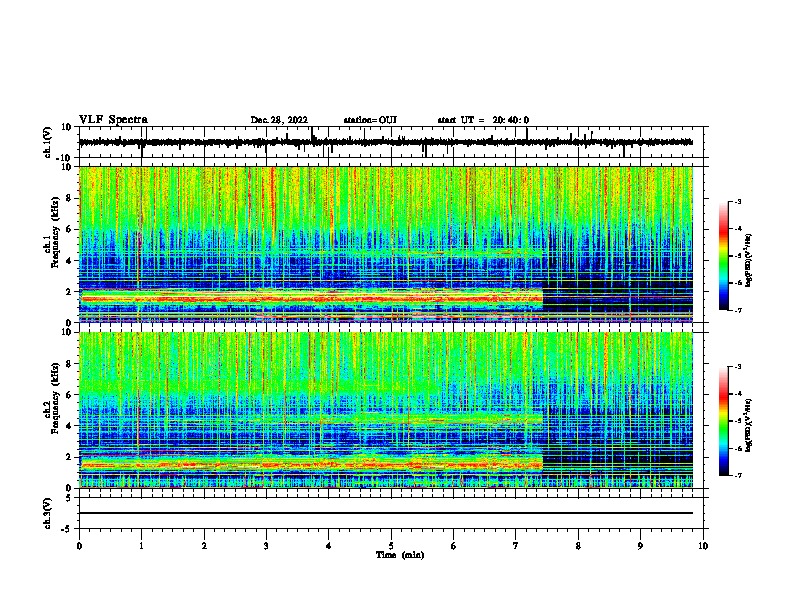Viewport: 792px width, 612px height.
Task: Click the 6 kHz tick on ch.2 frequency axis
Action: (x=69, y=395)
